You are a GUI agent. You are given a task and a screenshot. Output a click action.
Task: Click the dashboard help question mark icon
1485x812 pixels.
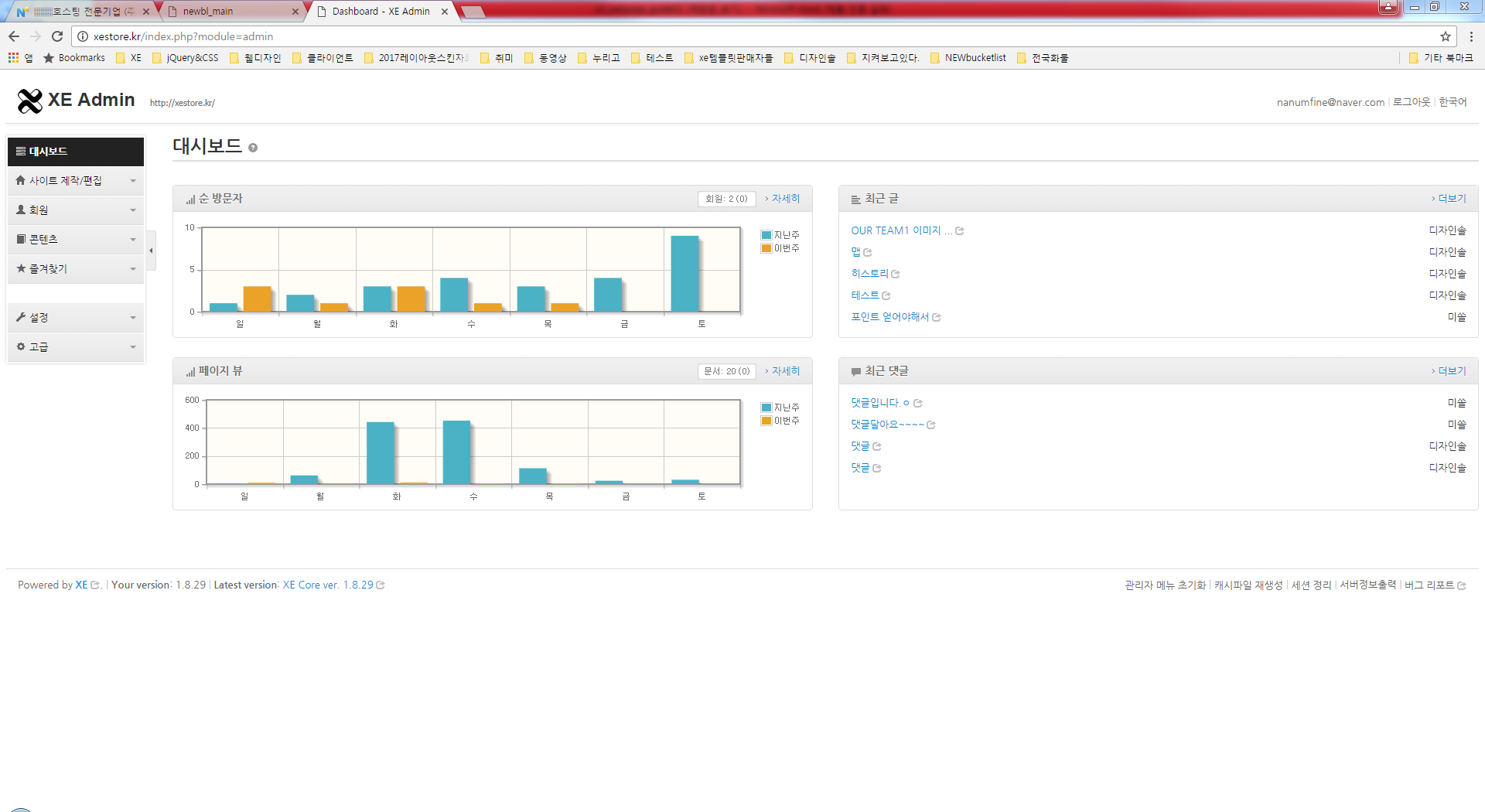(x=253, y=148)
